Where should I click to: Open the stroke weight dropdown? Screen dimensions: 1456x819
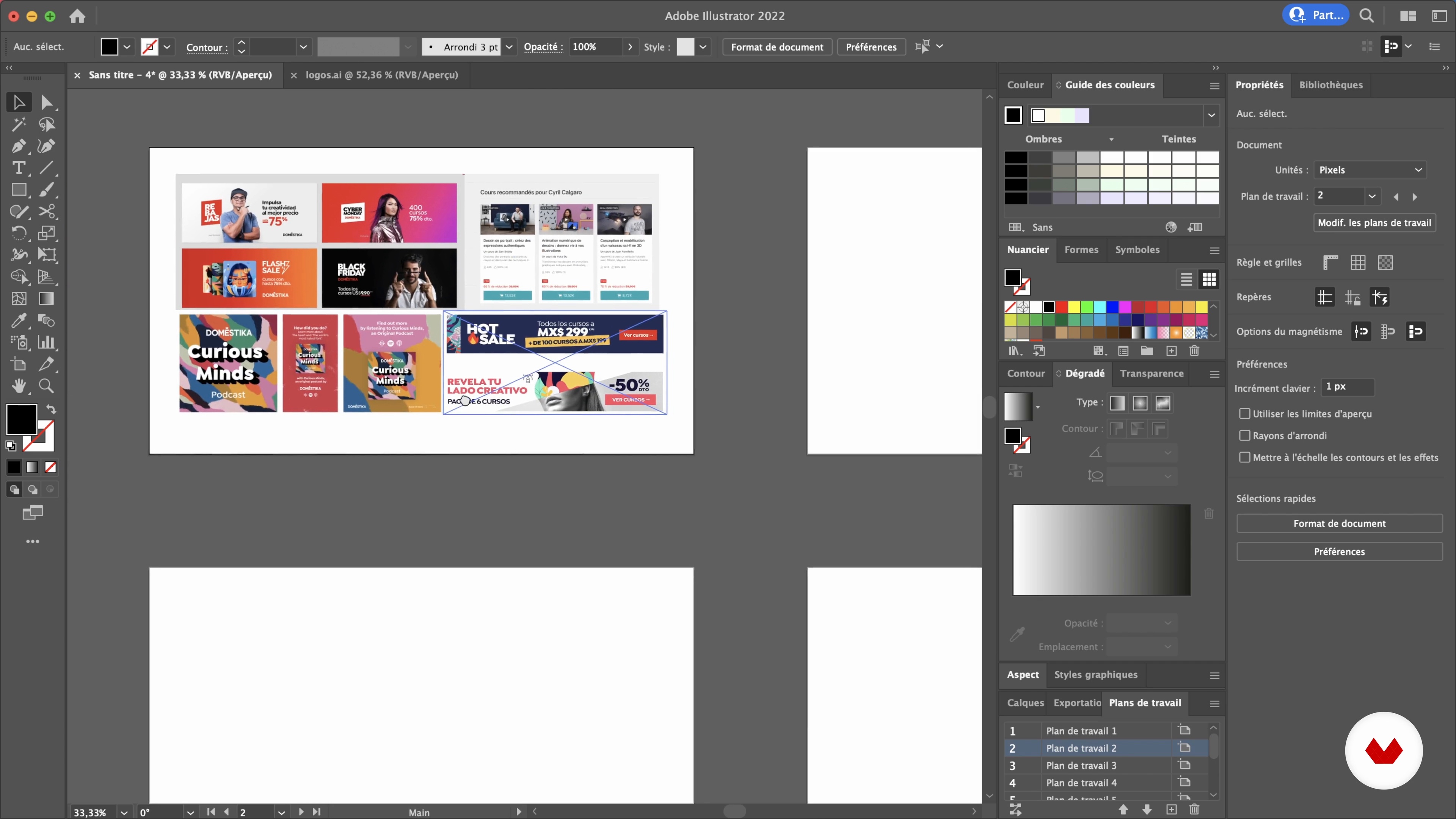[303, 47]
